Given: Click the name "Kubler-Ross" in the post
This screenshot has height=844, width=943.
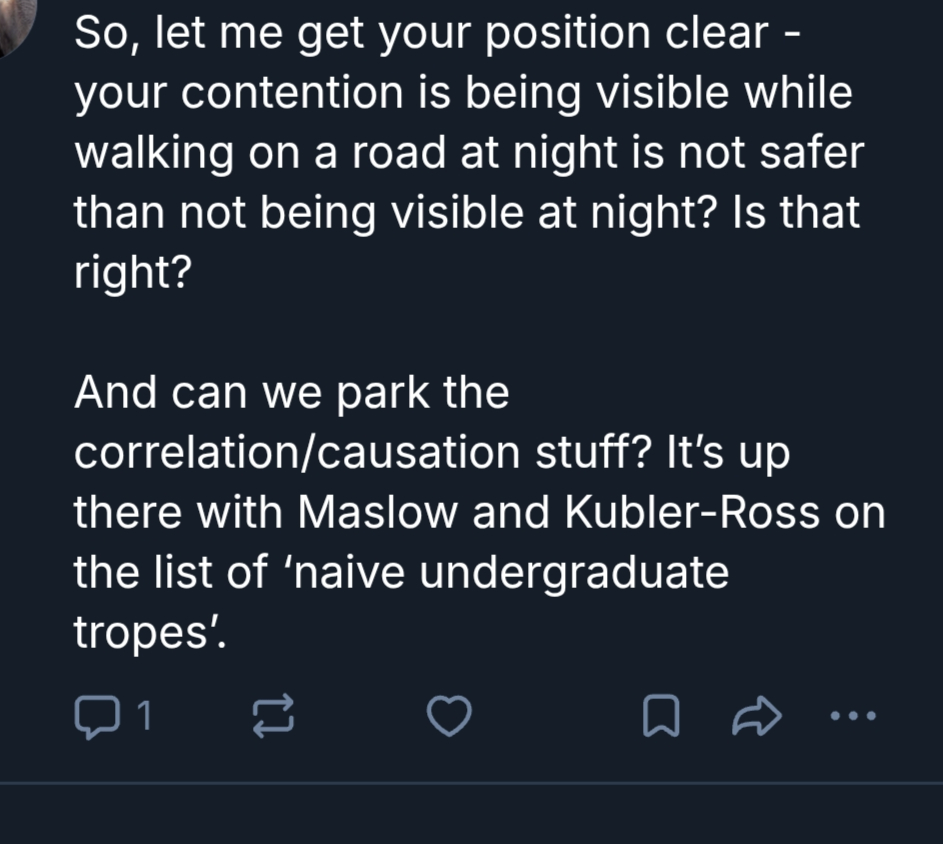Looking at the screenshot, I should pyautogui.click(x=692, y=513).
